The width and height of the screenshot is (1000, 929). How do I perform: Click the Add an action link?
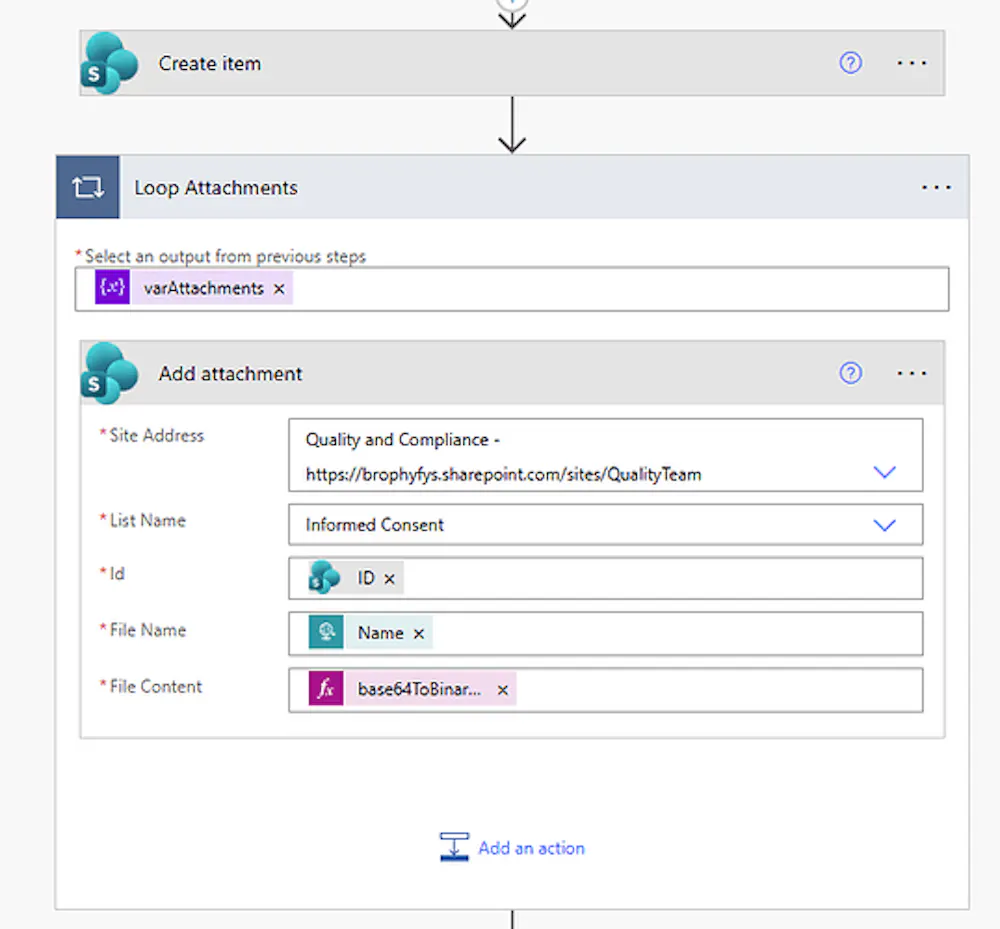pyautogui.click(x=531, y=848)
